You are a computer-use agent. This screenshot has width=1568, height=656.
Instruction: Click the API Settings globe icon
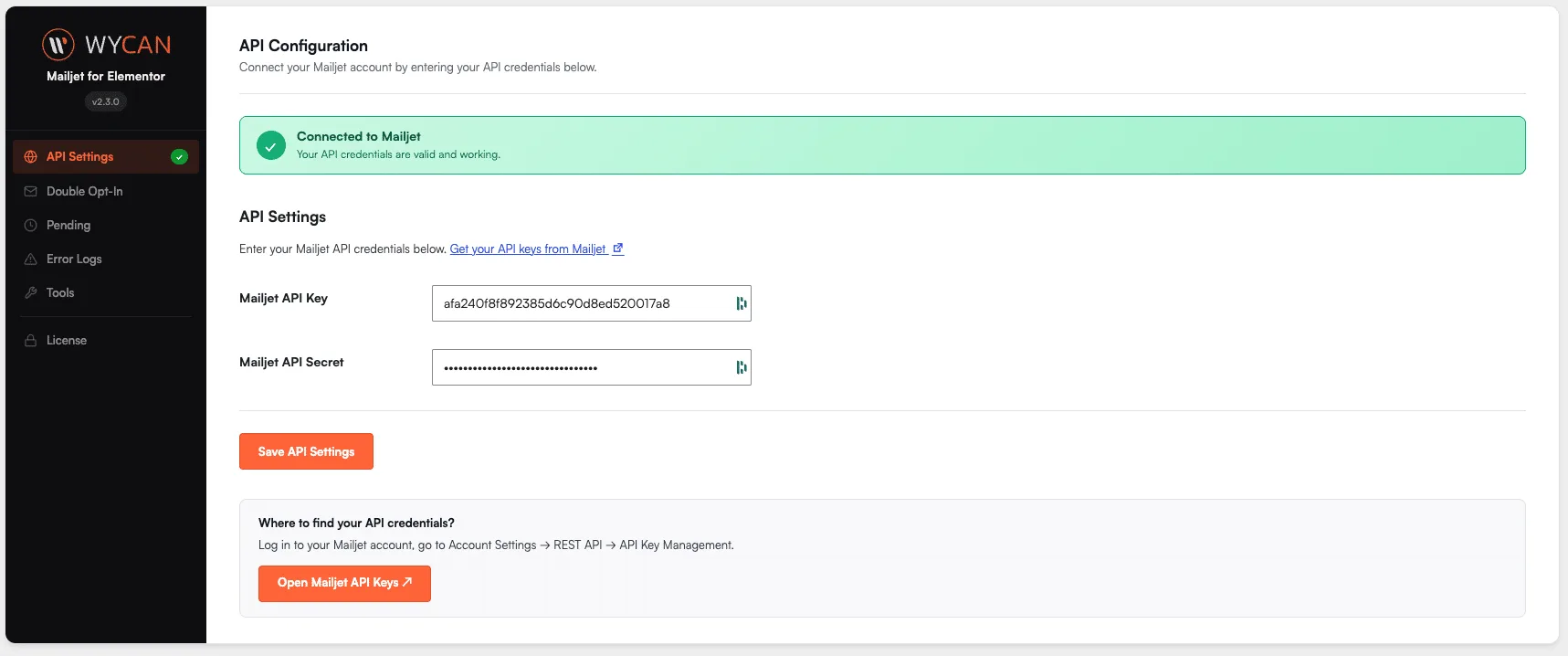pos(30,157)
